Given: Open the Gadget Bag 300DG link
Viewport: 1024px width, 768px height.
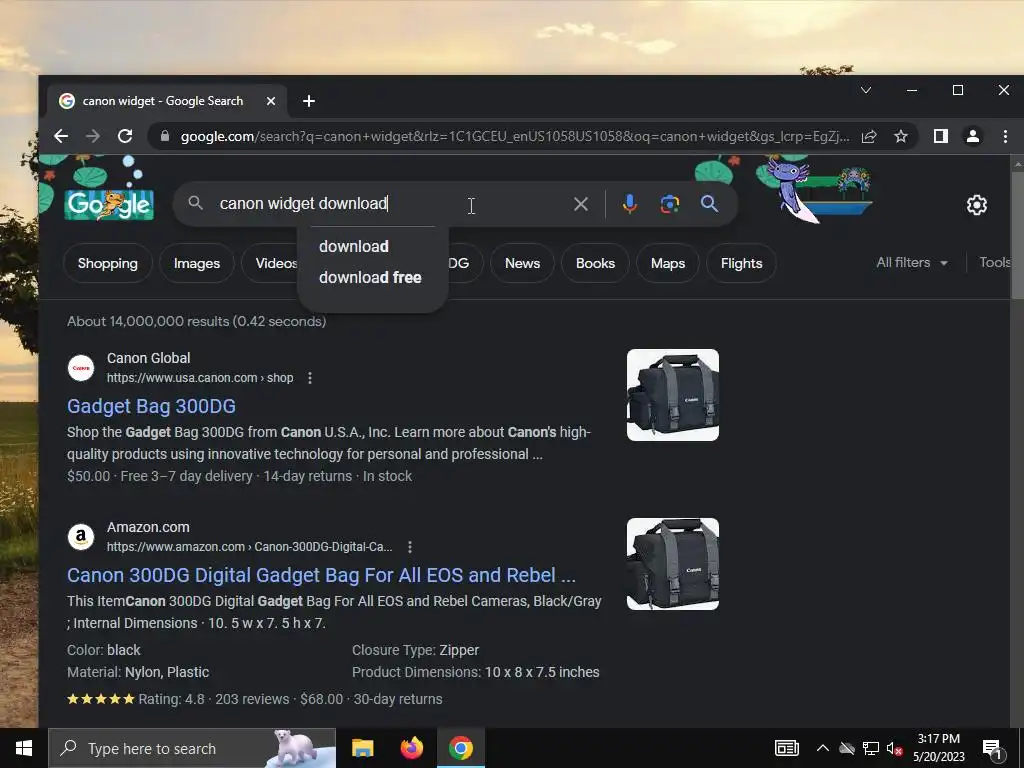Looking at the screenshot, I should 151,406.
